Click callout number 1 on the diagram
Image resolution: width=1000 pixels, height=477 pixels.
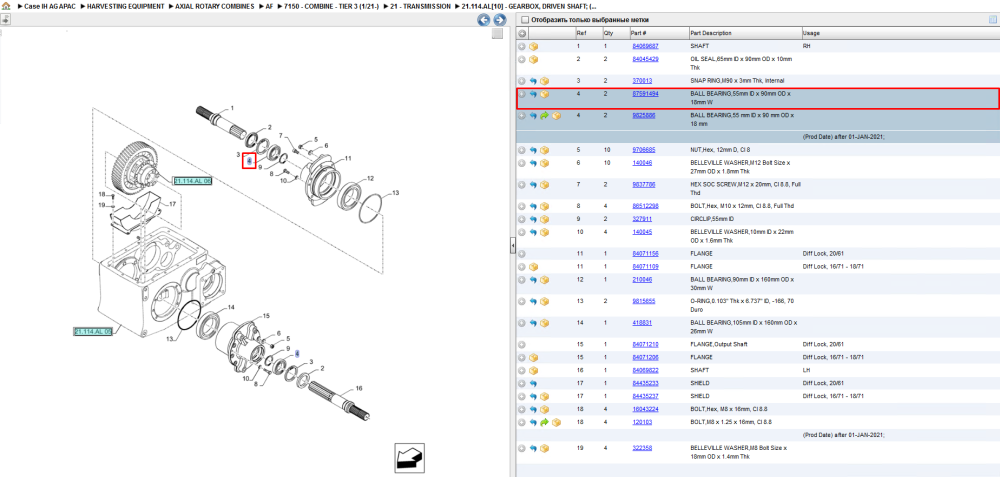[232, 108]
